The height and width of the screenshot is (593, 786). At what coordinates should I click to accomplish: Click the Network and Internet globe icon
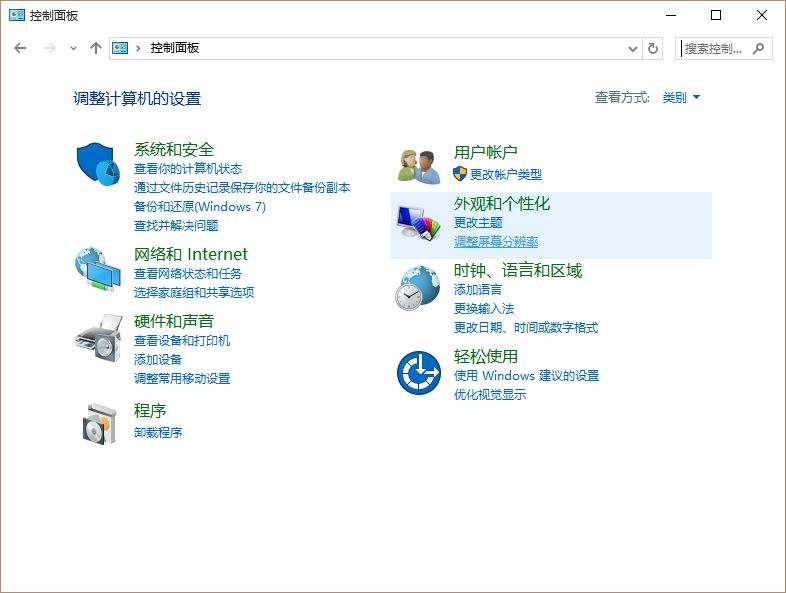point(98,269)
